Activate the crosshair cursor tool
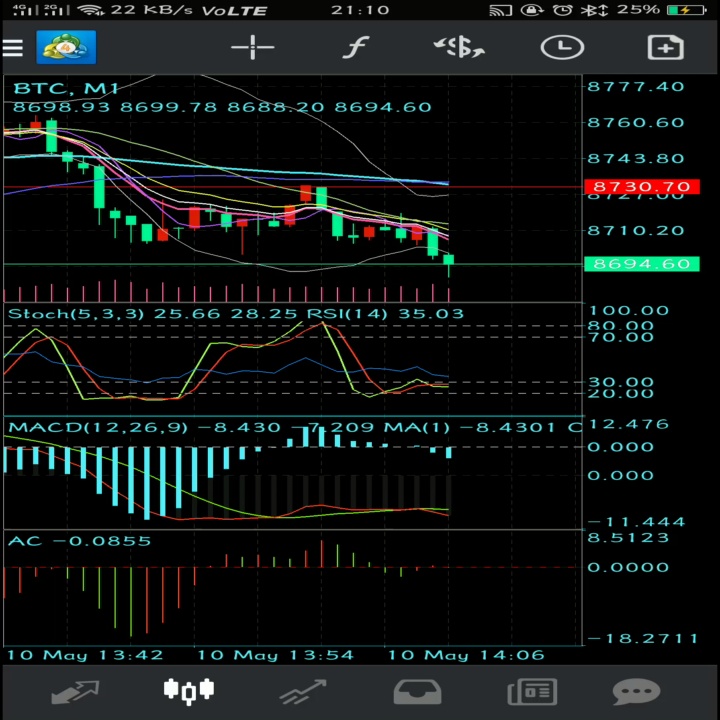720x720 pixels. 253,47
